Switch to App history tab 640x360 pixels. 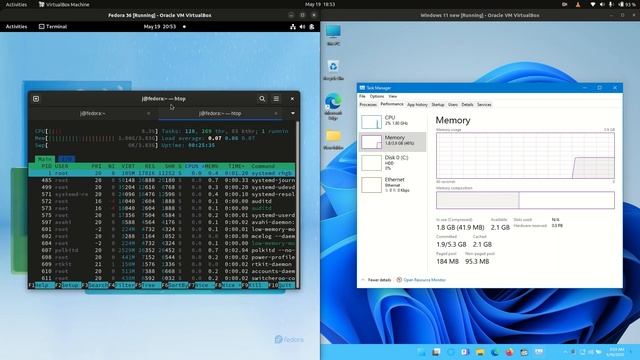pos(417,105)
